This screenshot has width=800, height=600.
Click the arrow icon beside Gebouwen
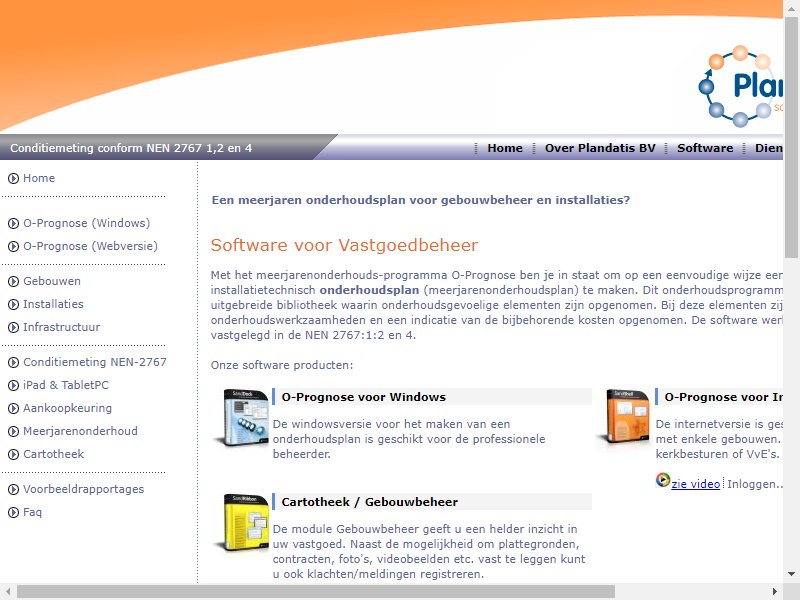(13, 281)
